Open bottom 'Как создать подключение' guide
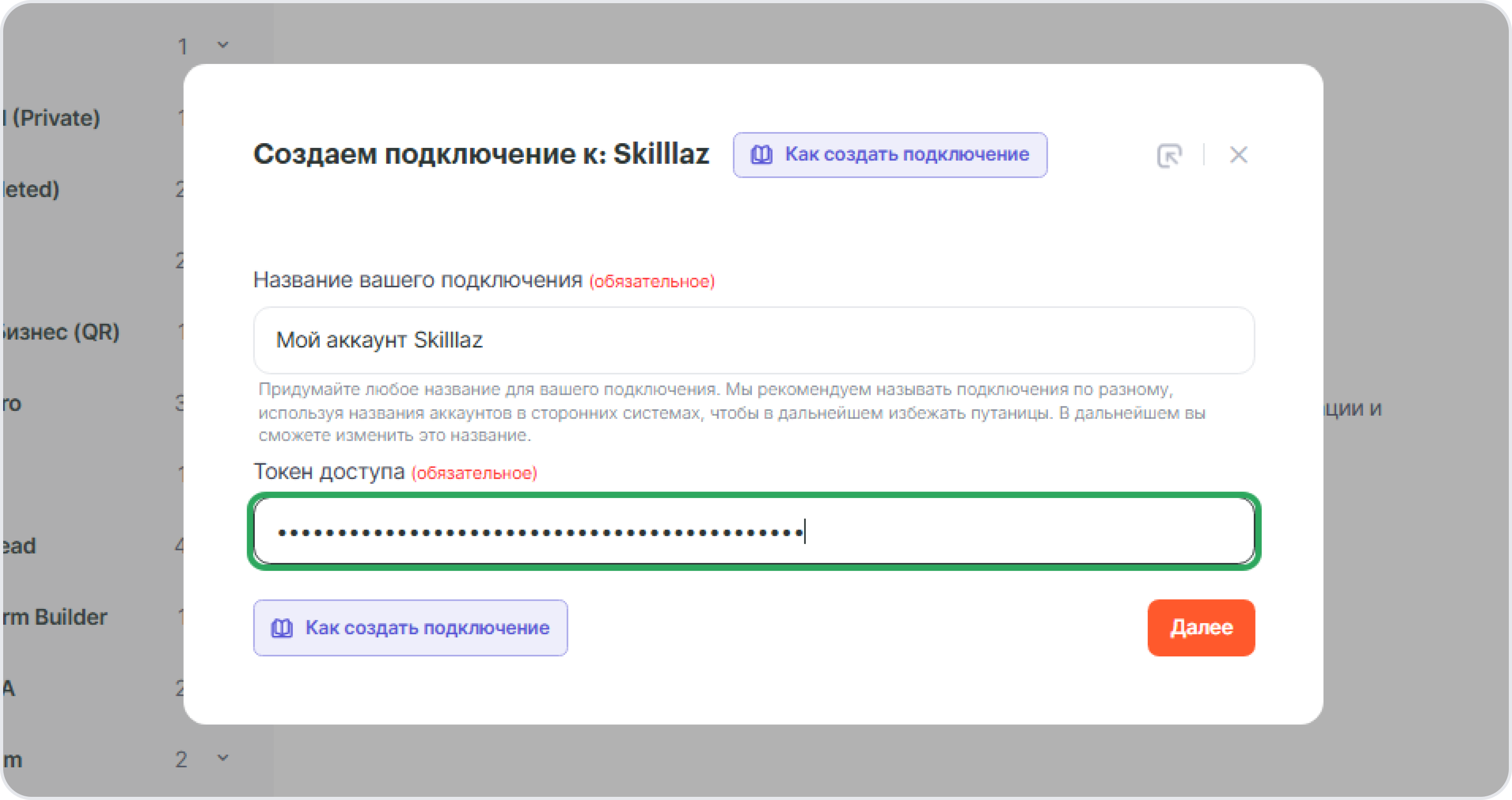 [x=410, y=628]
